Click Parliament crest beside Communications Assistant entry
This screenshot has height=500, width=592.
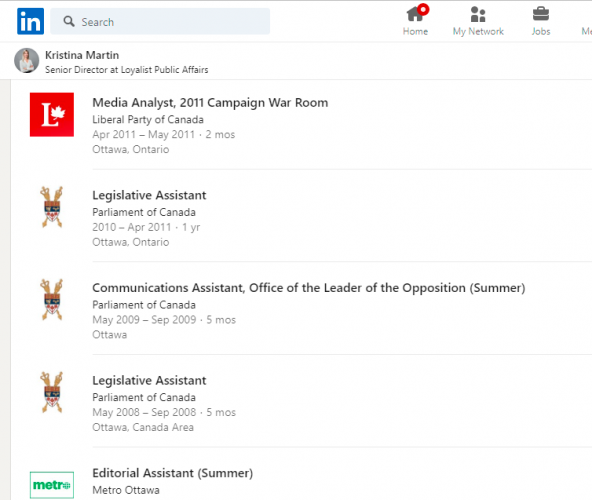pyautogui.click(x=52, y=299)
